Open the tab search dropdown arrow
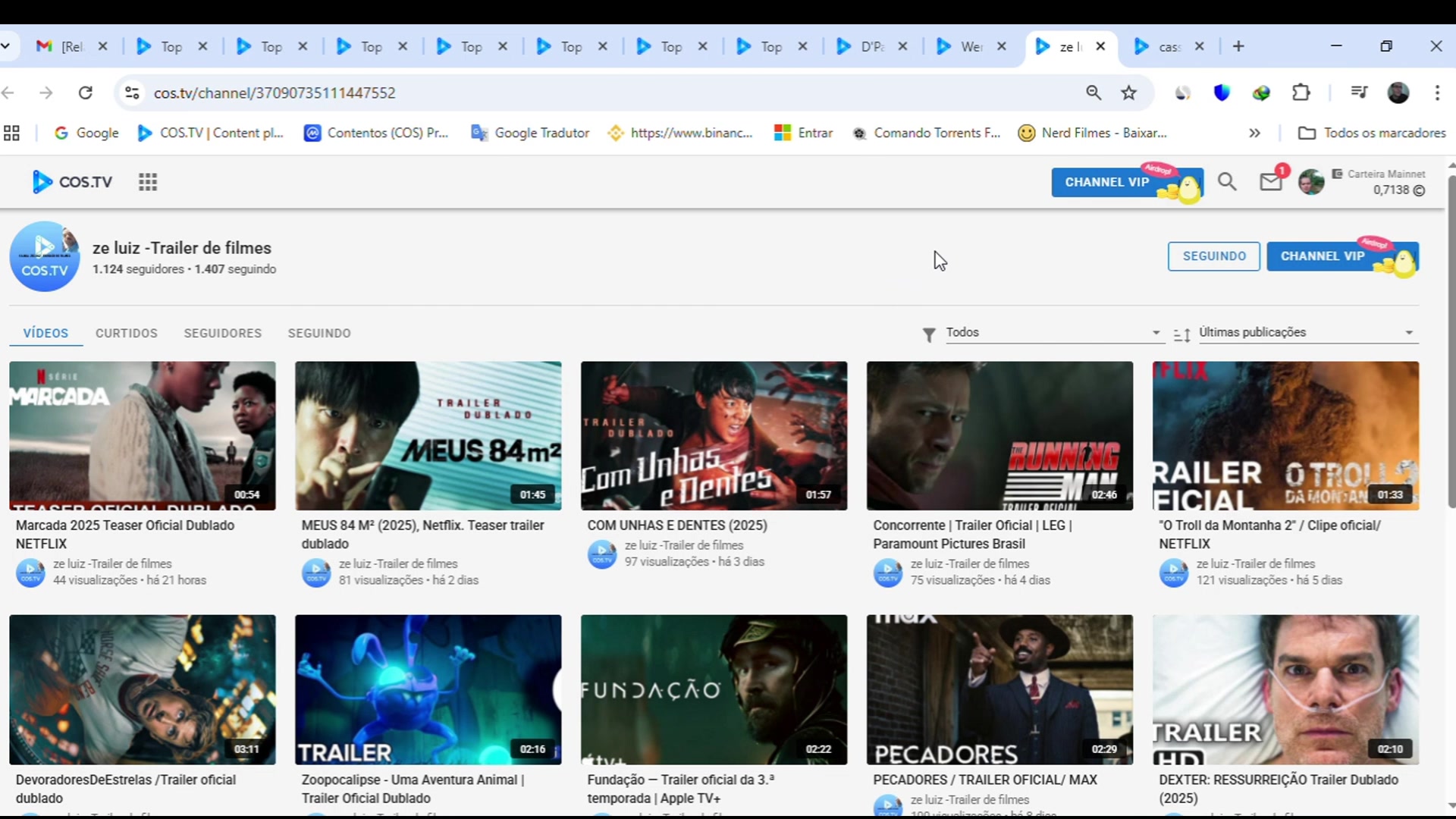 click(6, 46)
